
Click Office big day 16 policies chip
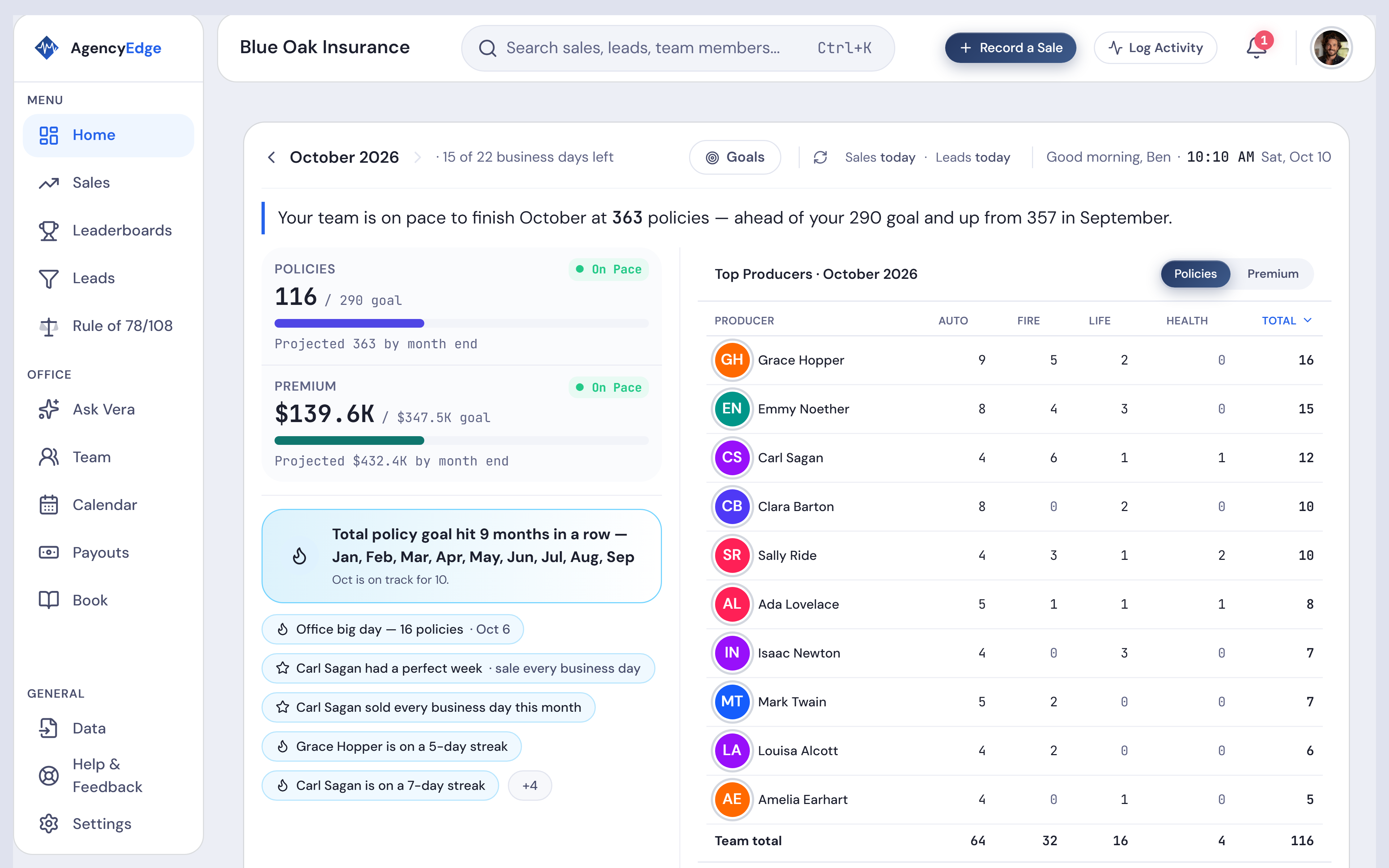pos(392,629)
